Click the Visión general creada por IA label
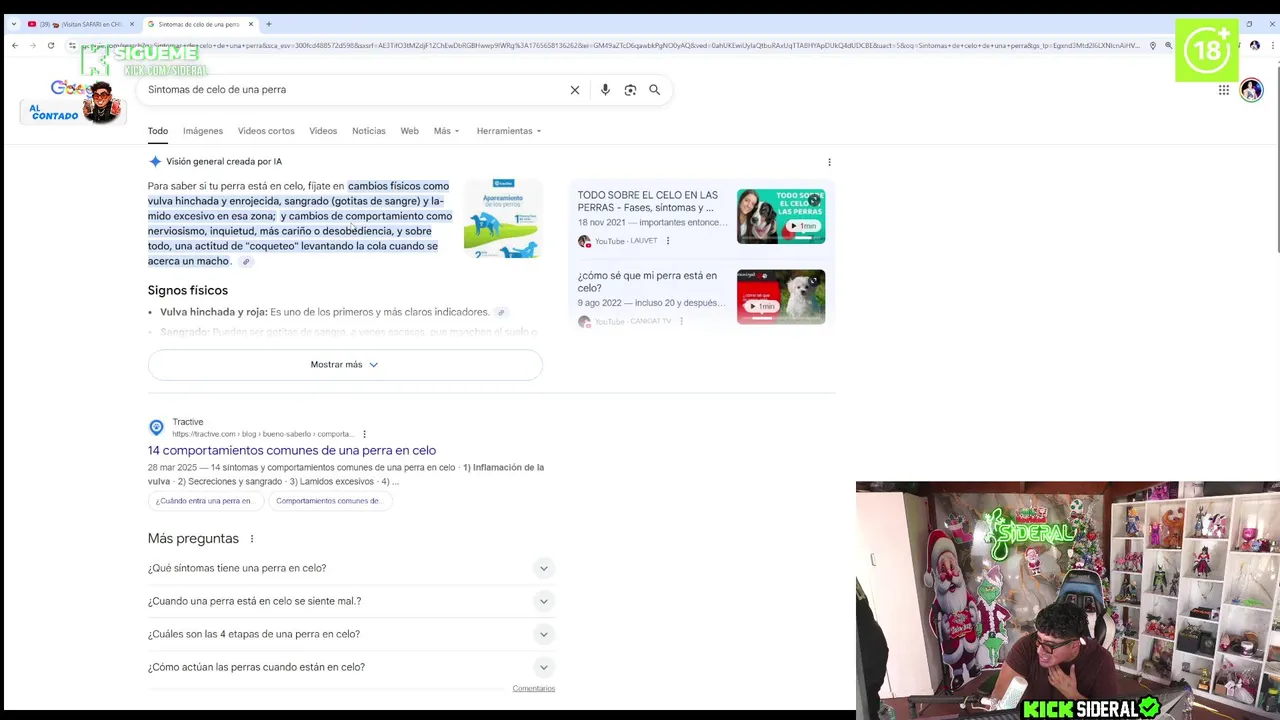Image resolution: width=1280 pixels, height=720 pixels. click(224, 161)
